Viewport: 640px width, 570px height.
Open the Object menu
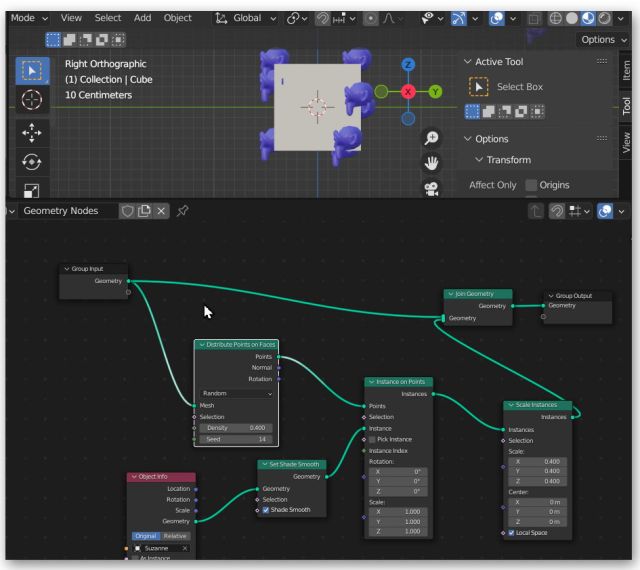tap(178, 18)
